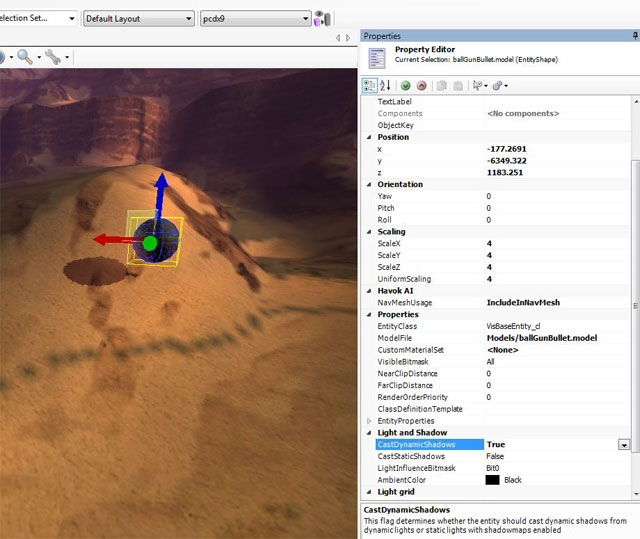Sort properties alphabetically

click(385, 86)
